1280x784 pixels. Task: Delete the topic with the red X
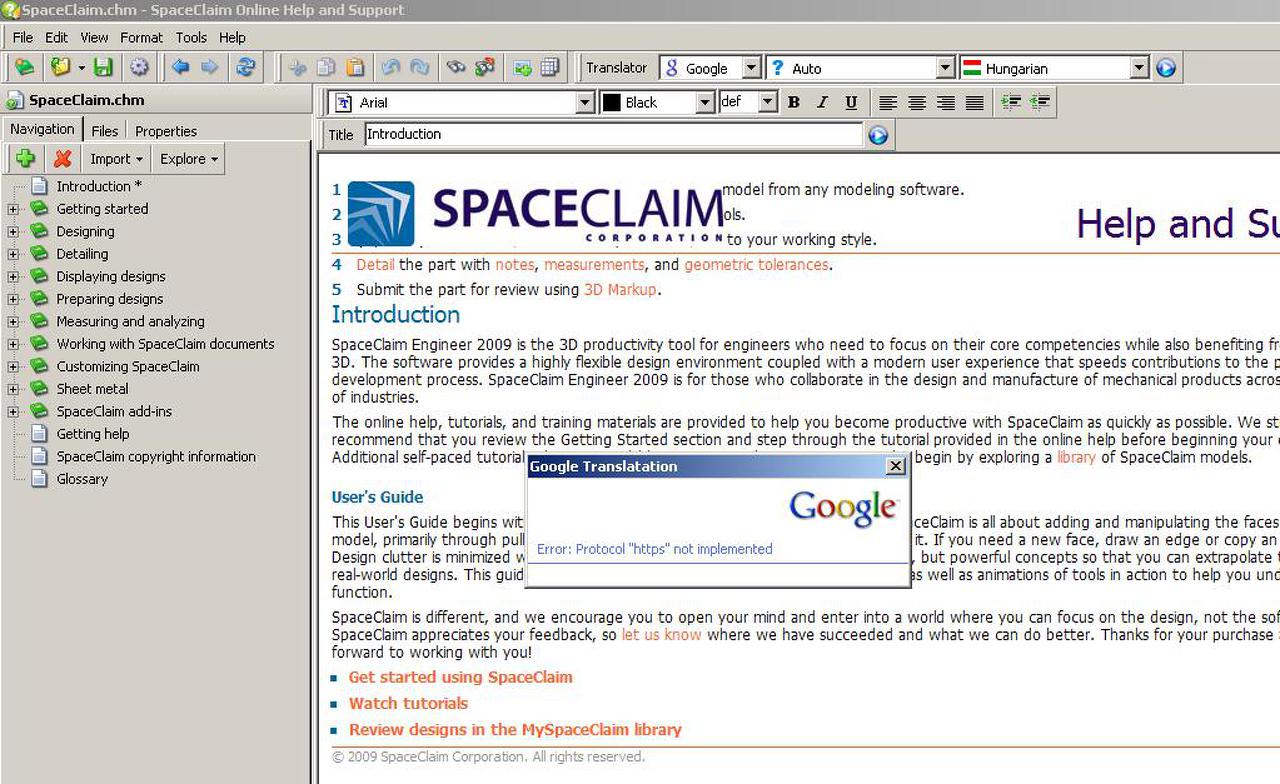click(x=62, y=158)
